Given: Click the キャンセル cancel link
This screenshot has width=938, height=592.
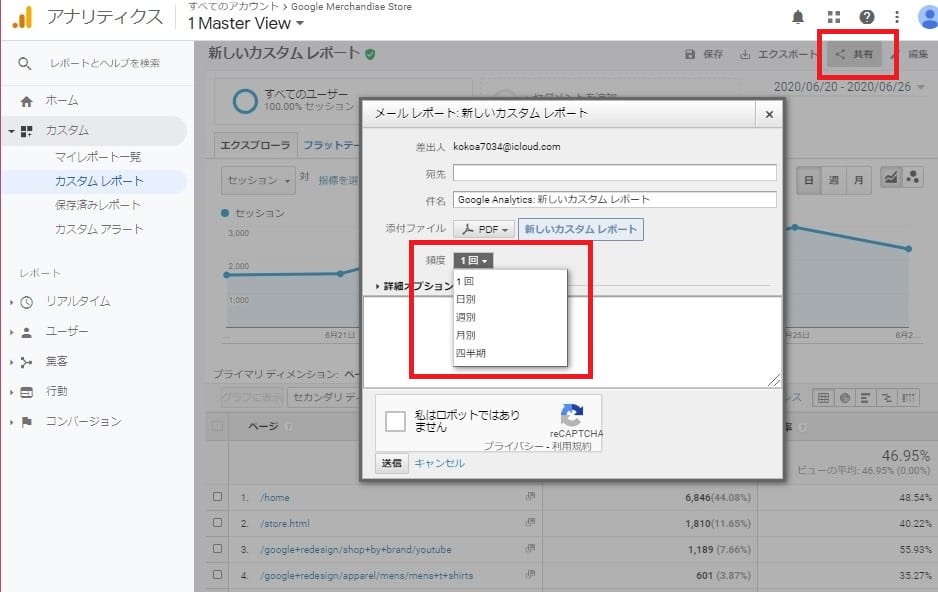Looking at the screenshot, I should pyautogui.click(x=439, y=463).
